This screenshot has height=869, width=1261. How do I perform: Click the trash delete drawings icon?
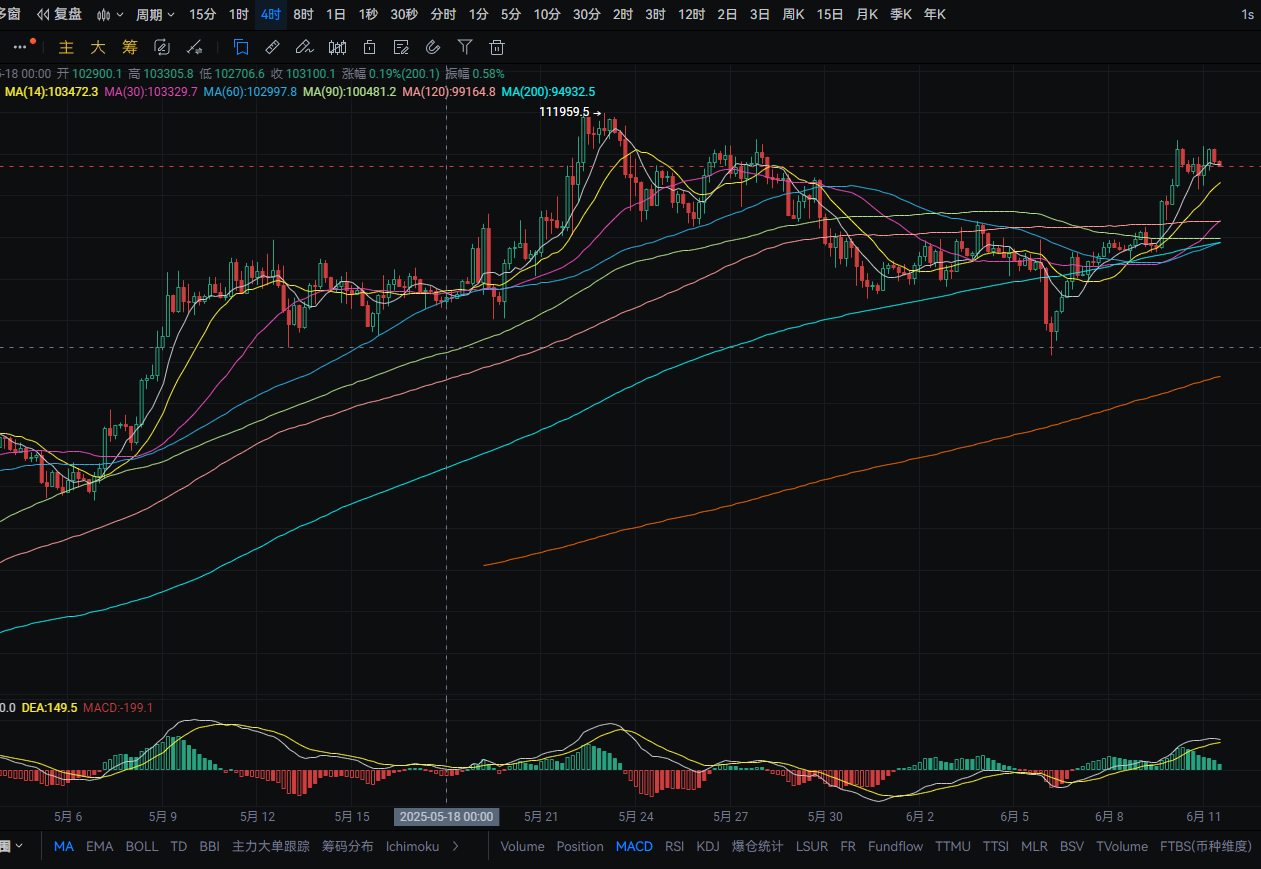(497, 47)
